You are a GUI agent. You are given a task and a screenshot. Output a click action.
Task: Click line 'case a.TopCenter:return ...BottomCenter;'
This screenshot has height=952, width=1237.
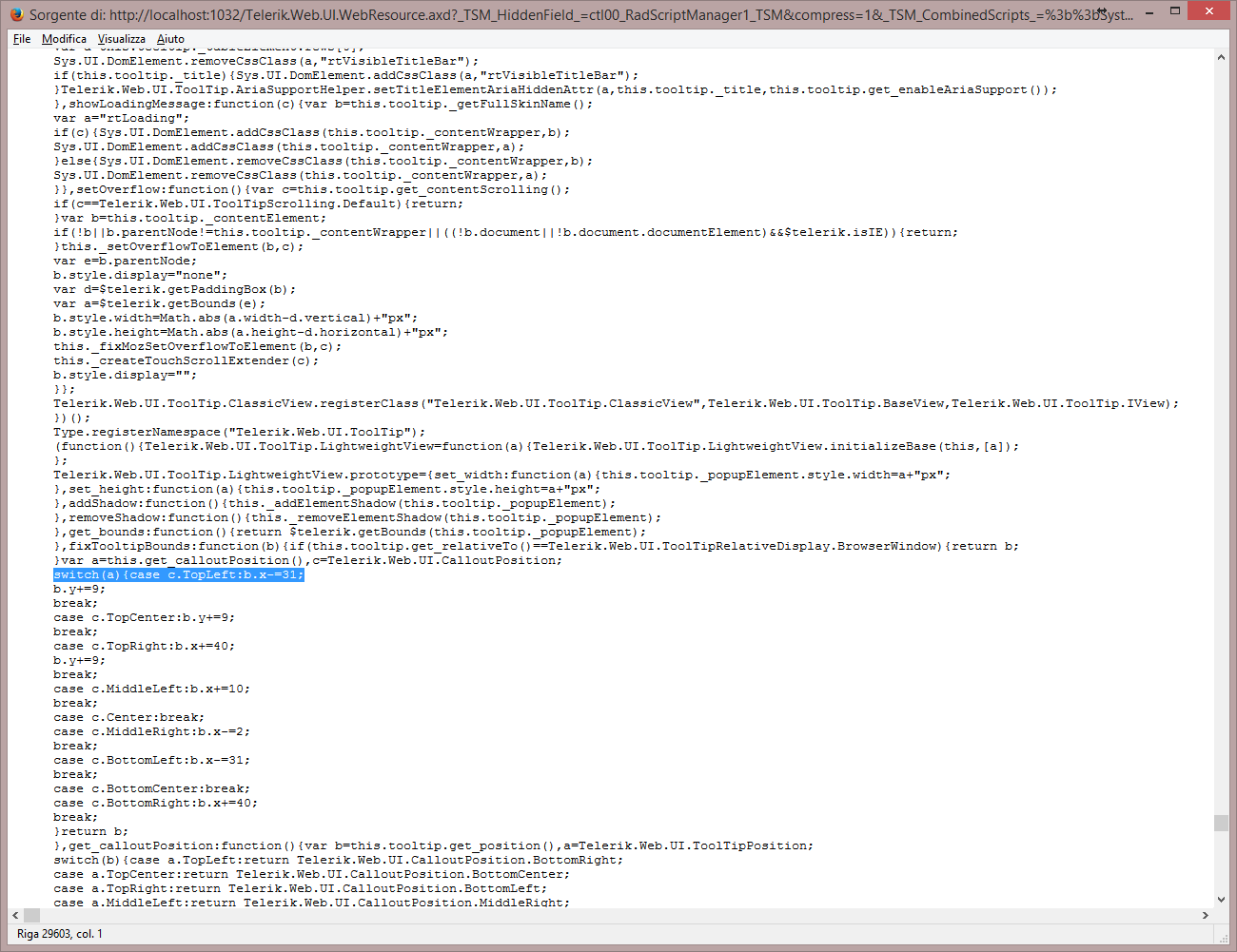click(311, 875)
